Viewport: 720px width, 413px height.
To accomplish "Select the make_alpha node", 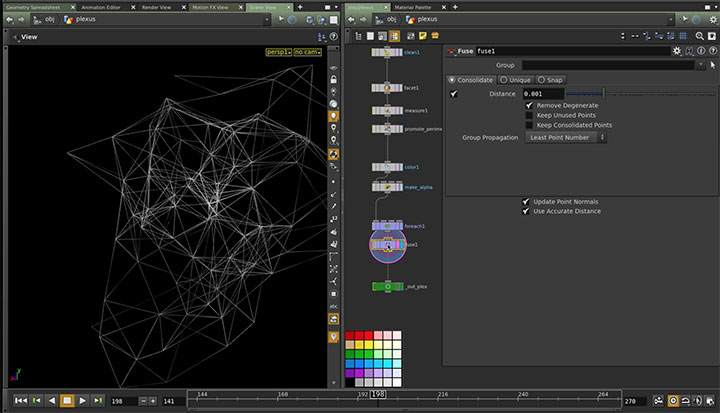I will pos(387,187).
